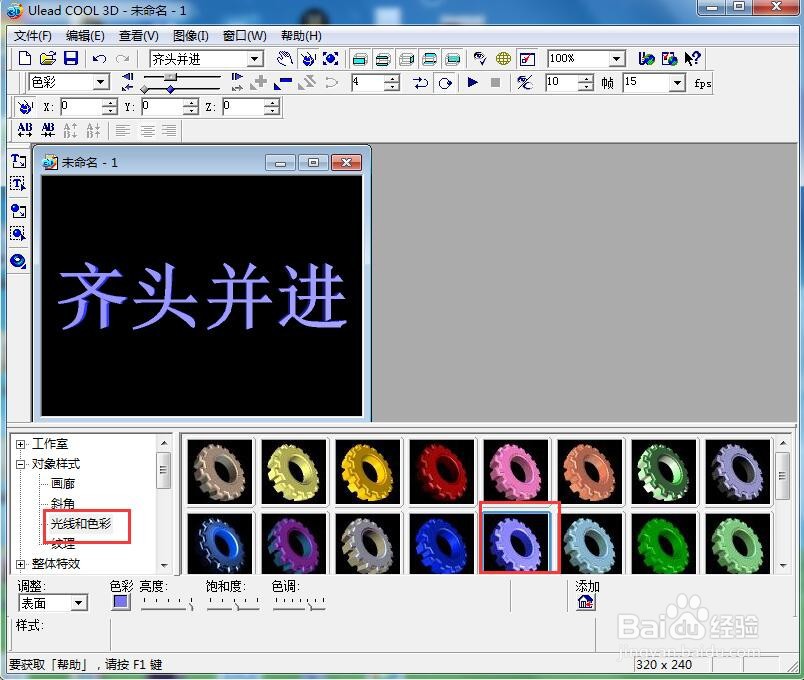Open the 表面 adjust dropdown

click(x=78, y=603)
